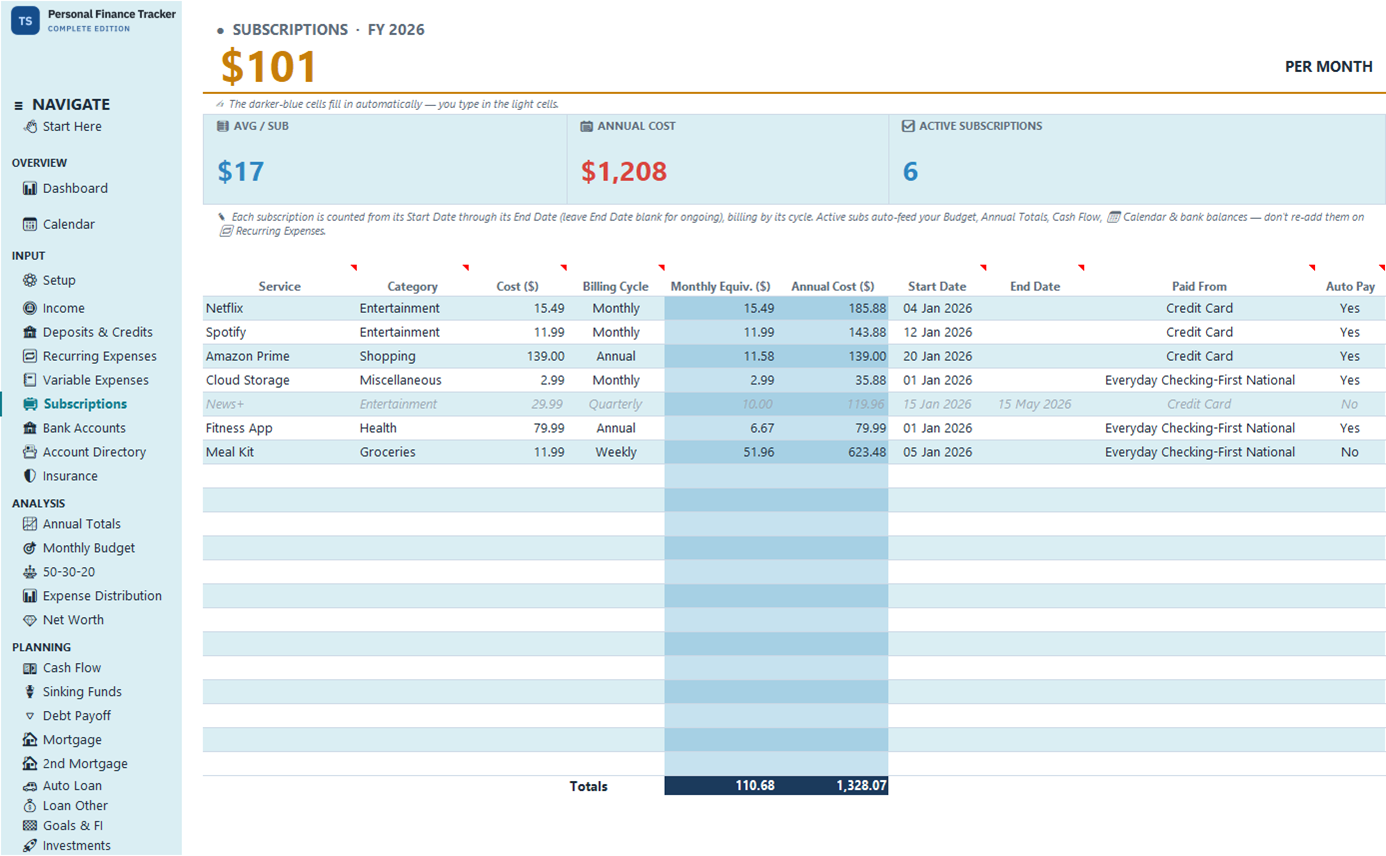Click the Subscriptions sidebar icon
The image size is (1386, 856).
coord(30,405)
